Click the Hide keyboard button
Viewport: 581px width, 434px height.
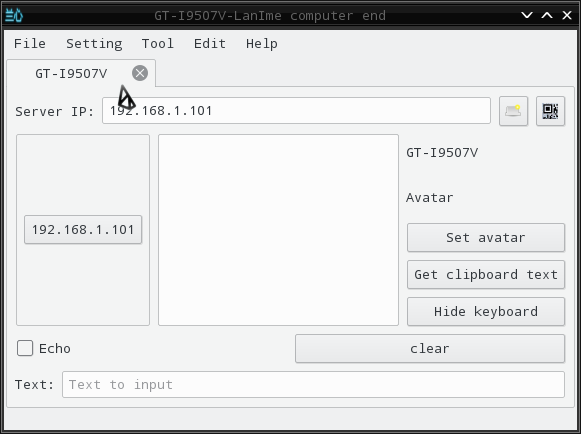[x=486, y=312]
